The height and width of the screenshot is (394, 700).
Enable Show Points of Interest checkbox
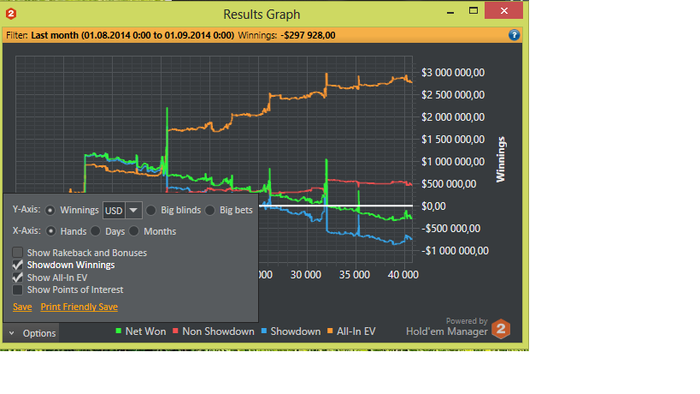click(17, 290)
